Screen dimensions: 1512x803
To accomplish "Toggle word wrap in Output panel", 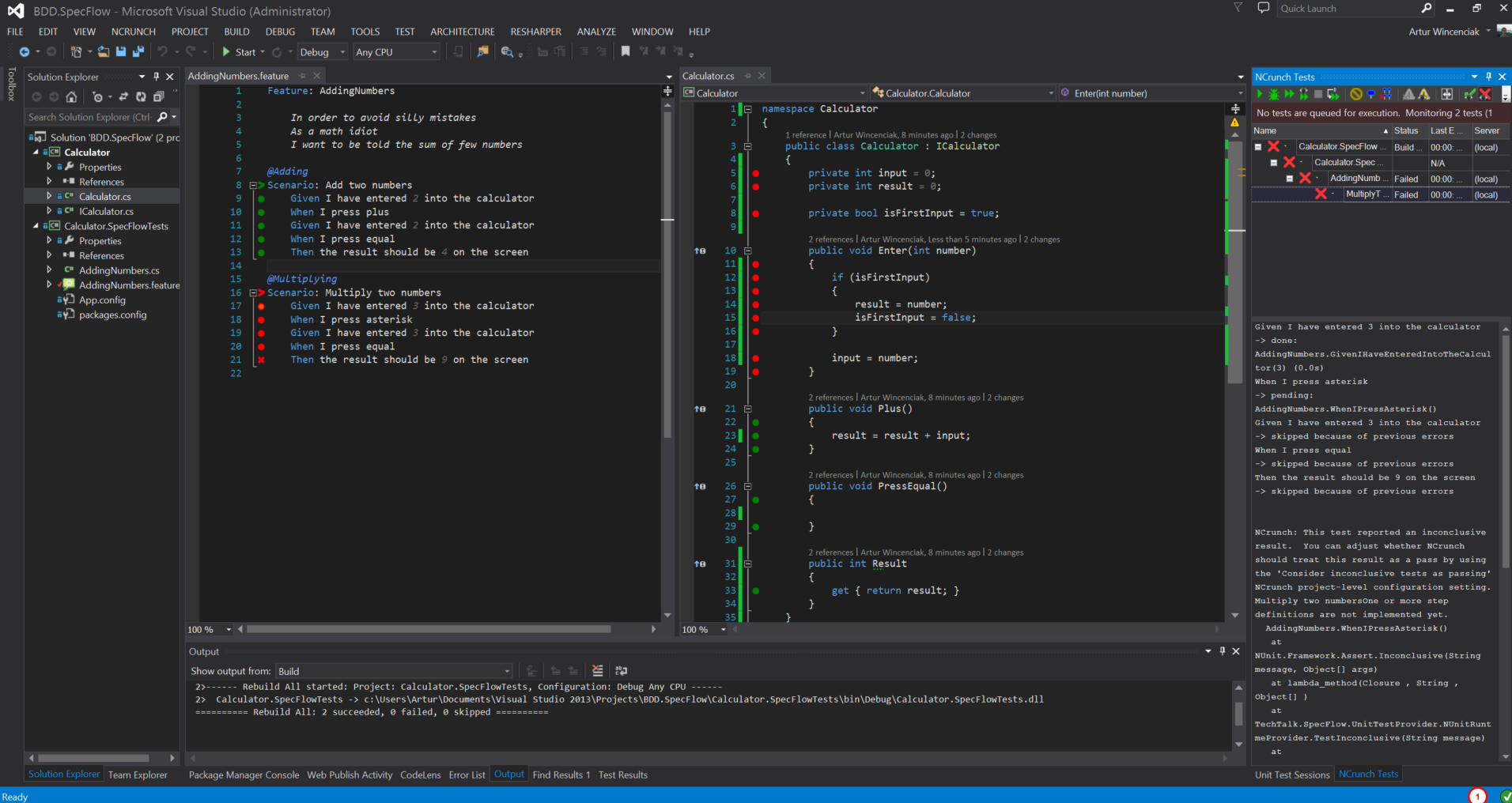I will pos(622,671).
